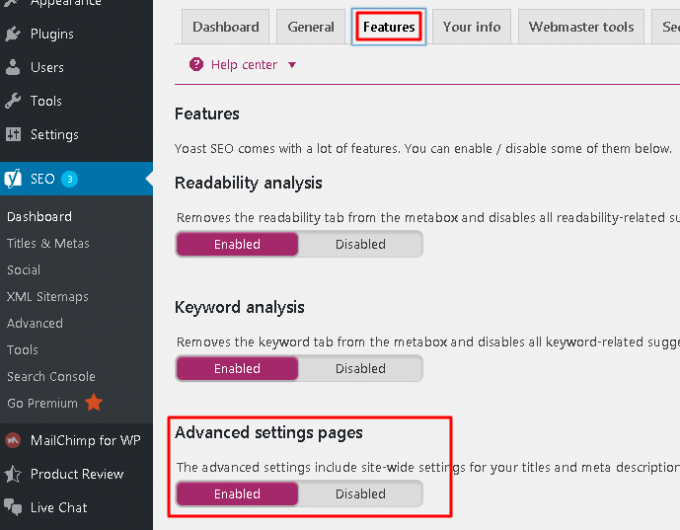Open the Social submenu
The width and height of the screenshot is (680, 530).
[x=24, y=270]
